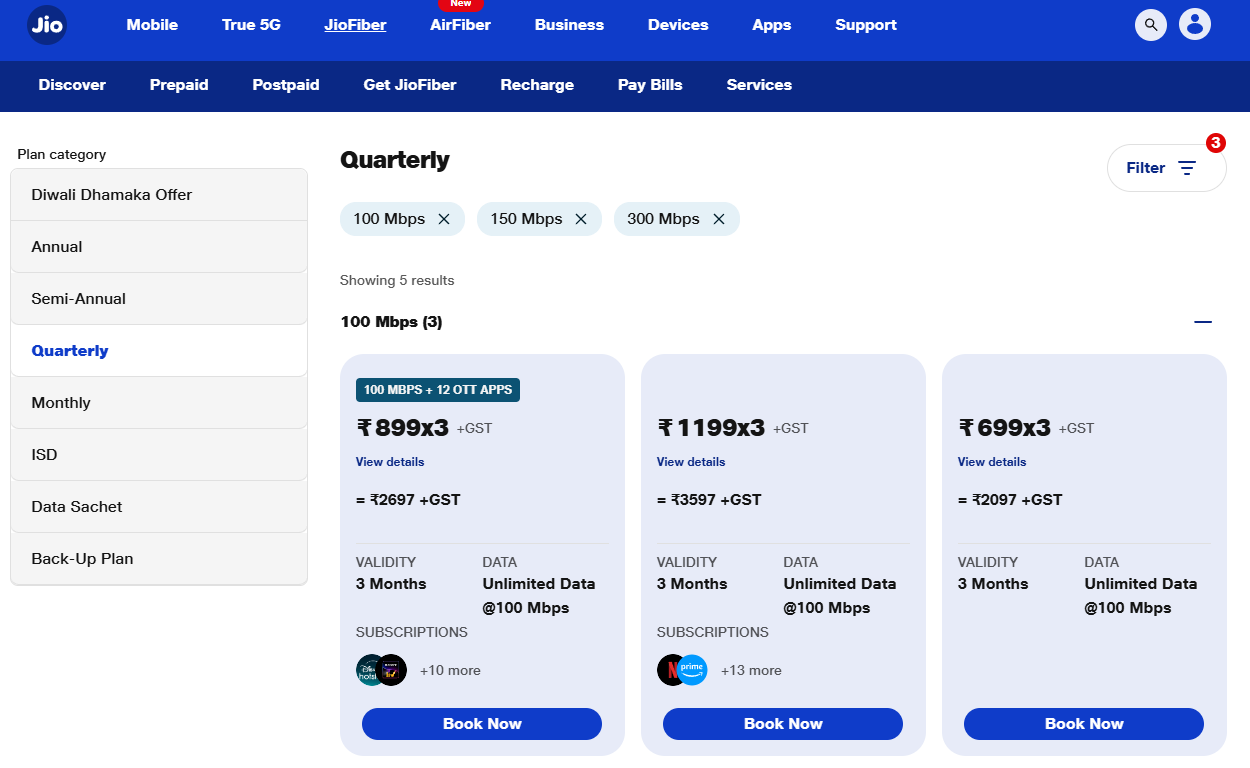Click '+13 more' subscriptions on ₹1199x3 plan
The height and width of the screenshot is (768, 1250).
click(751, 671)
